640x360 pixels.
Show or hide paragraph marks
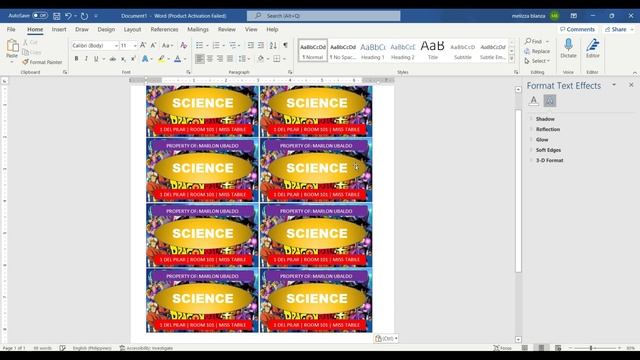285,45
